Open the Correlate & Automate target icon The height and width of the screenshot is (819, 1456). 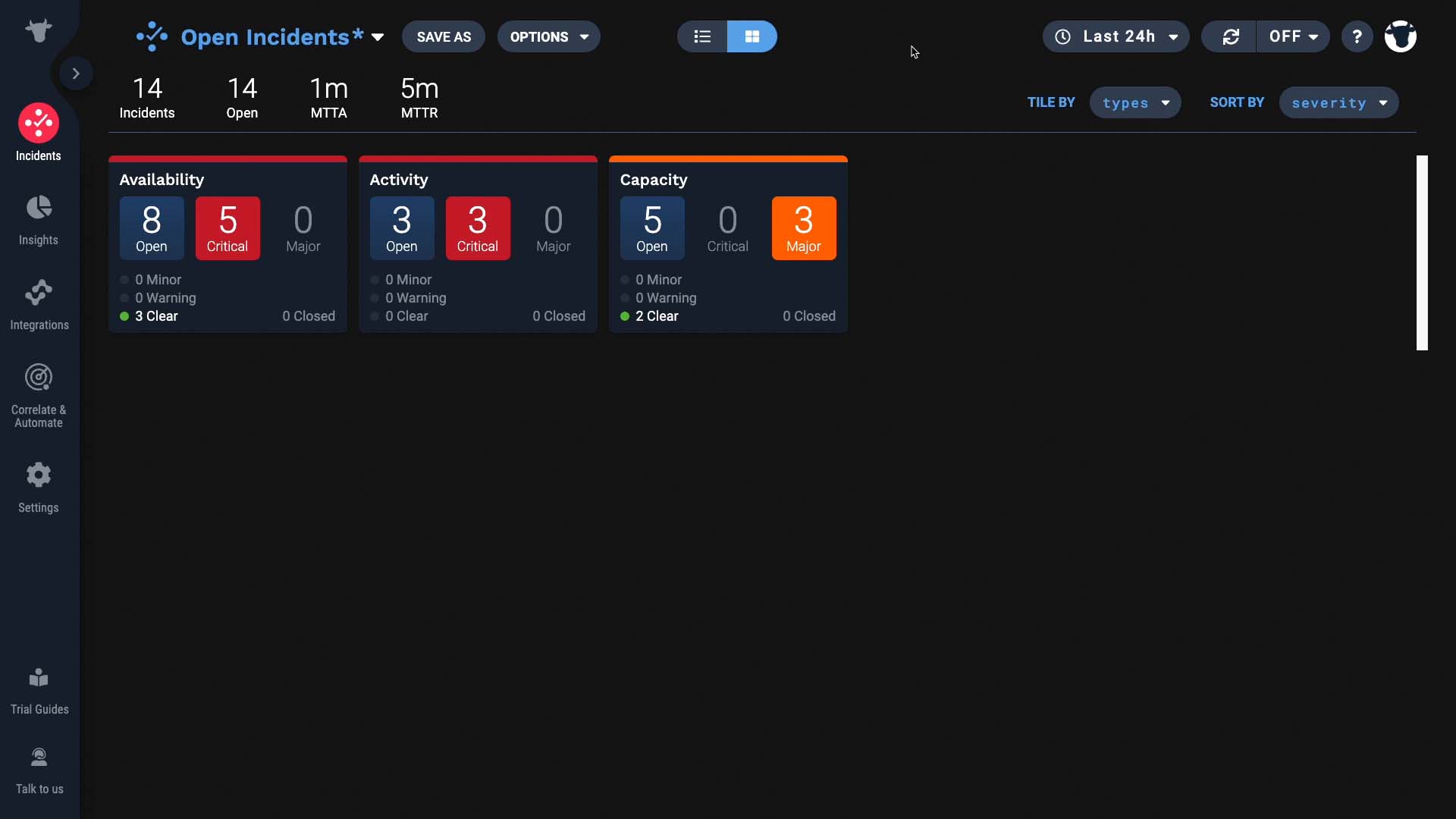39,377
